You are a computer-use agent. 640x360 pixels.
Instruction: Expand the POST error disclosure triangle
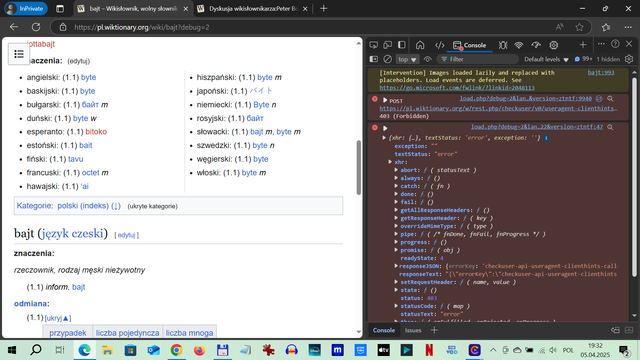pos(384,100)
